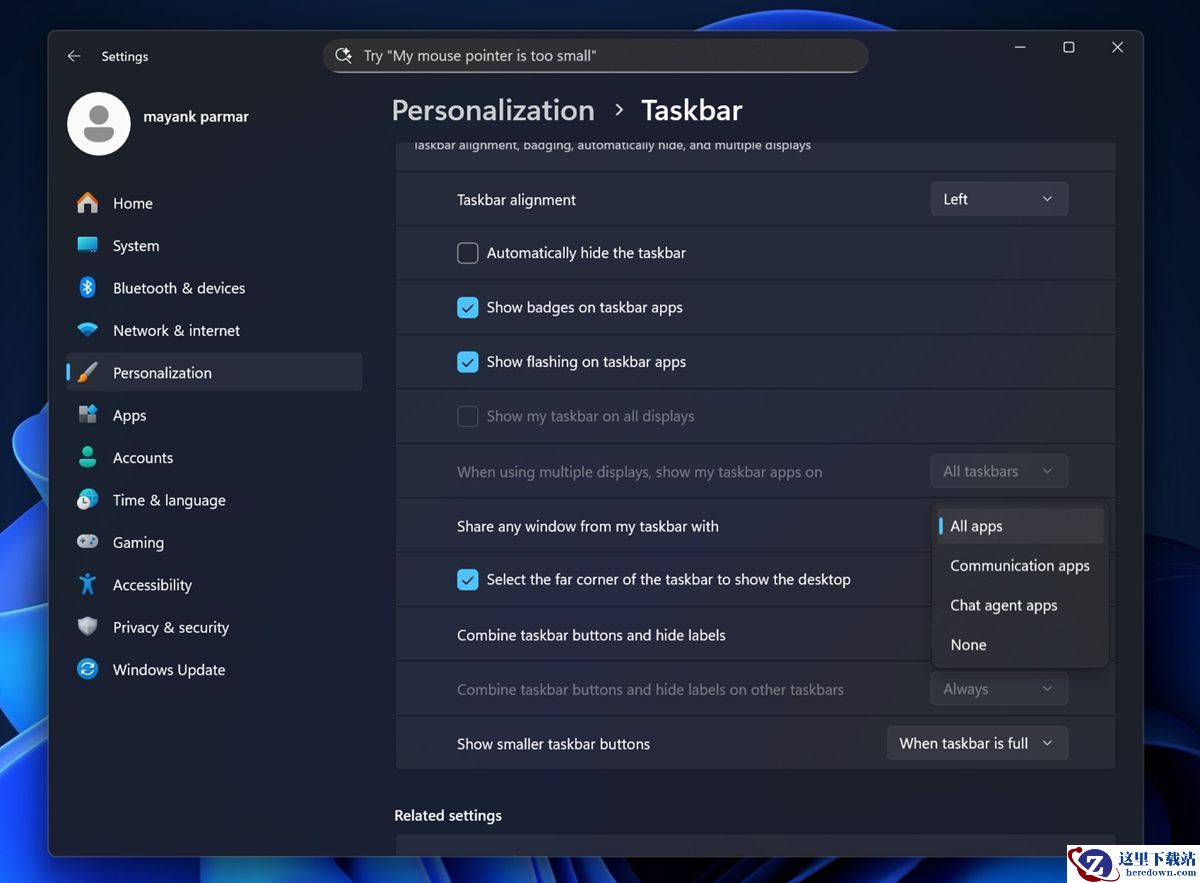The width and height of the screenshot is (1200, 883).
Task: Open the Taskbar alignment dropdown
Action: tap(998, 199)
